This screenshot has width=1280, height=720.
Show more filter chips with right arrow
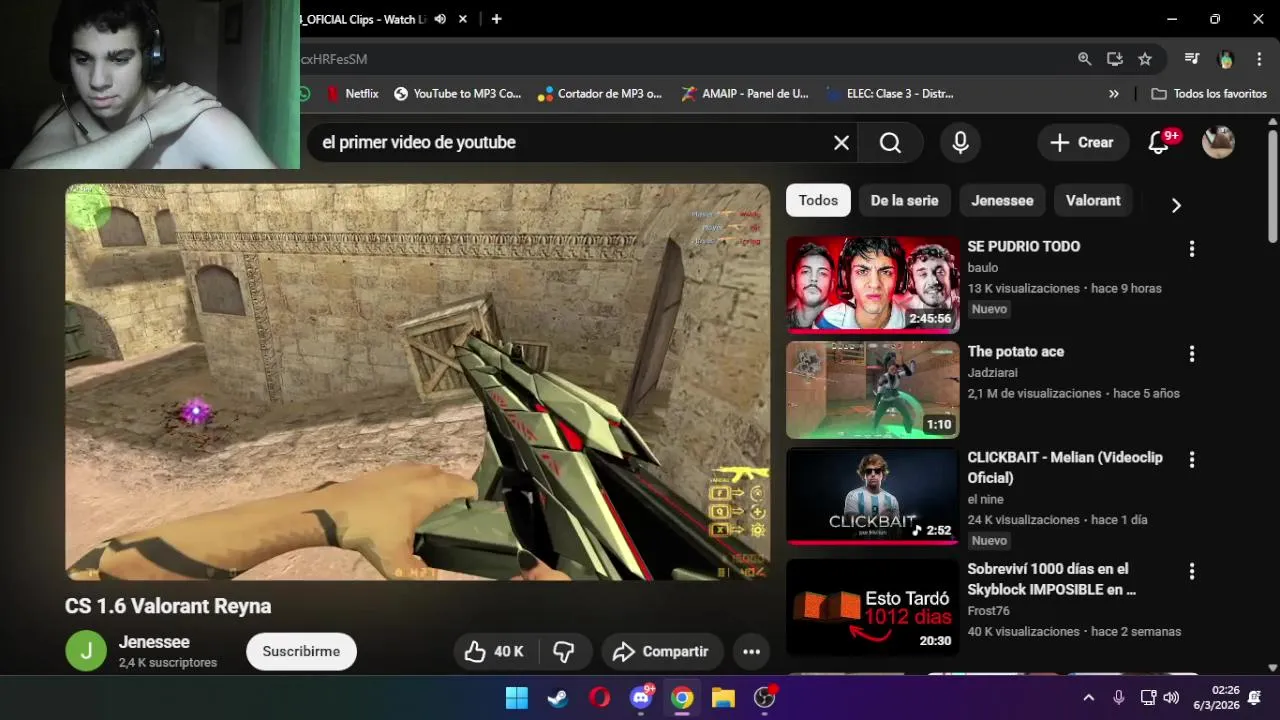tap(1176, 205)
